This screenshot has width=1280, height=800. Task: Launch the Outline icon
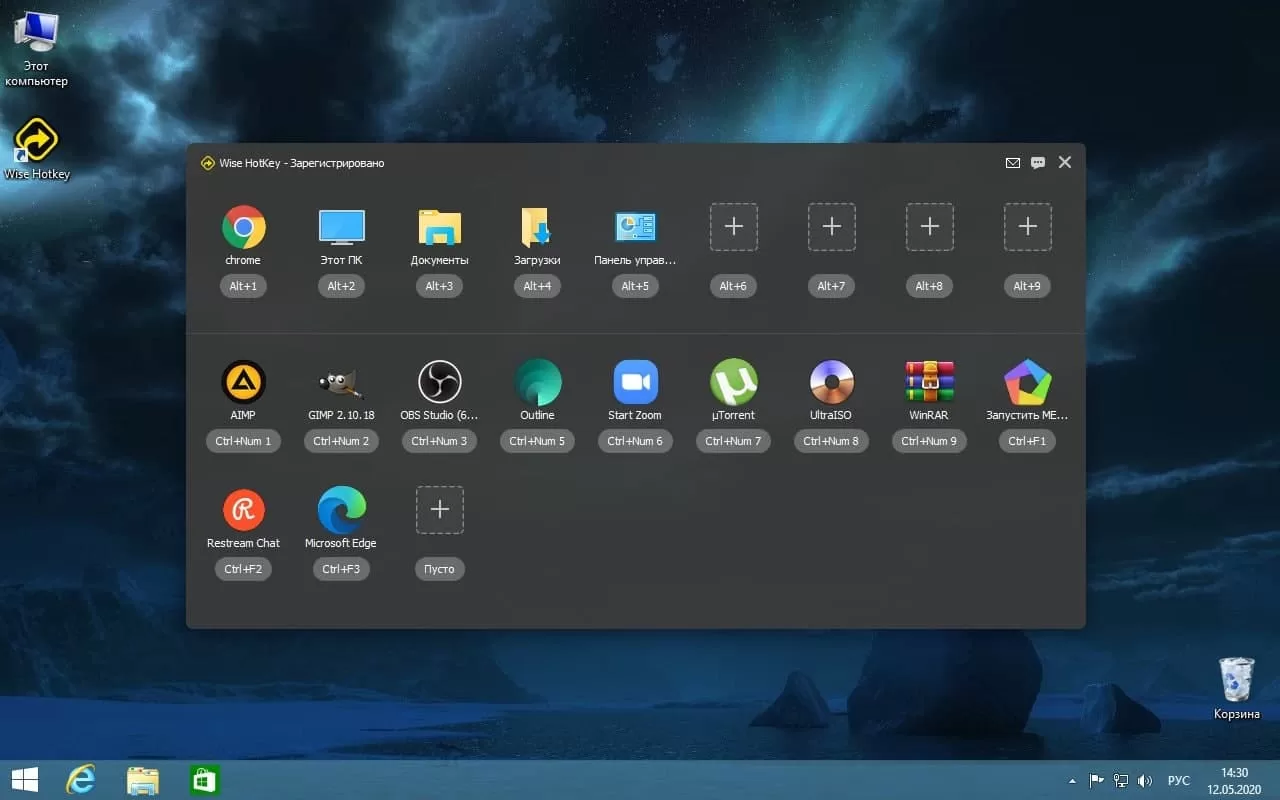(537, 382)
